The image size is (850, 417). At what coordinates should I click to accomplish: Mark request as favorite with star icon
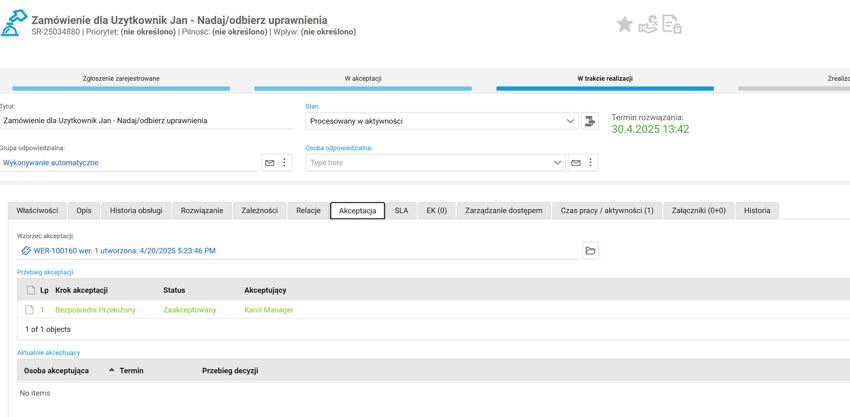point(624,24)
